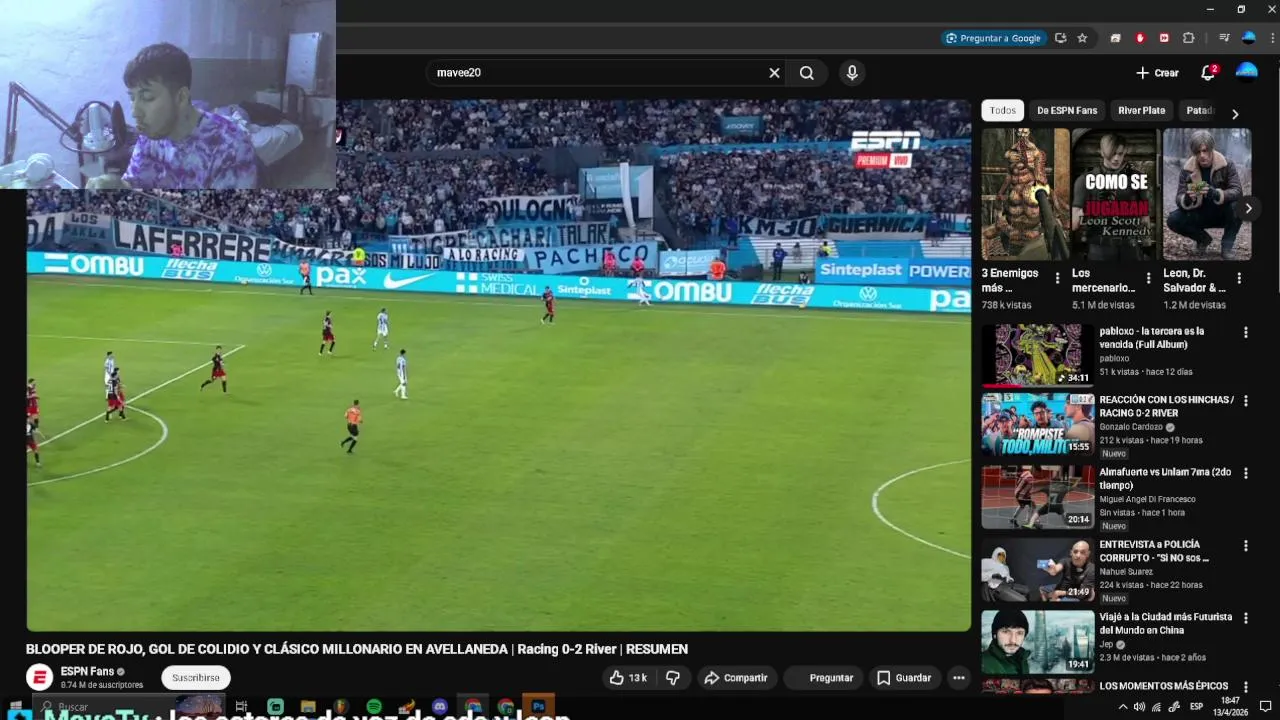
Task: Open options for 3 Enemigos más short
Action: pyautogui.click(x=1057, y=279)
